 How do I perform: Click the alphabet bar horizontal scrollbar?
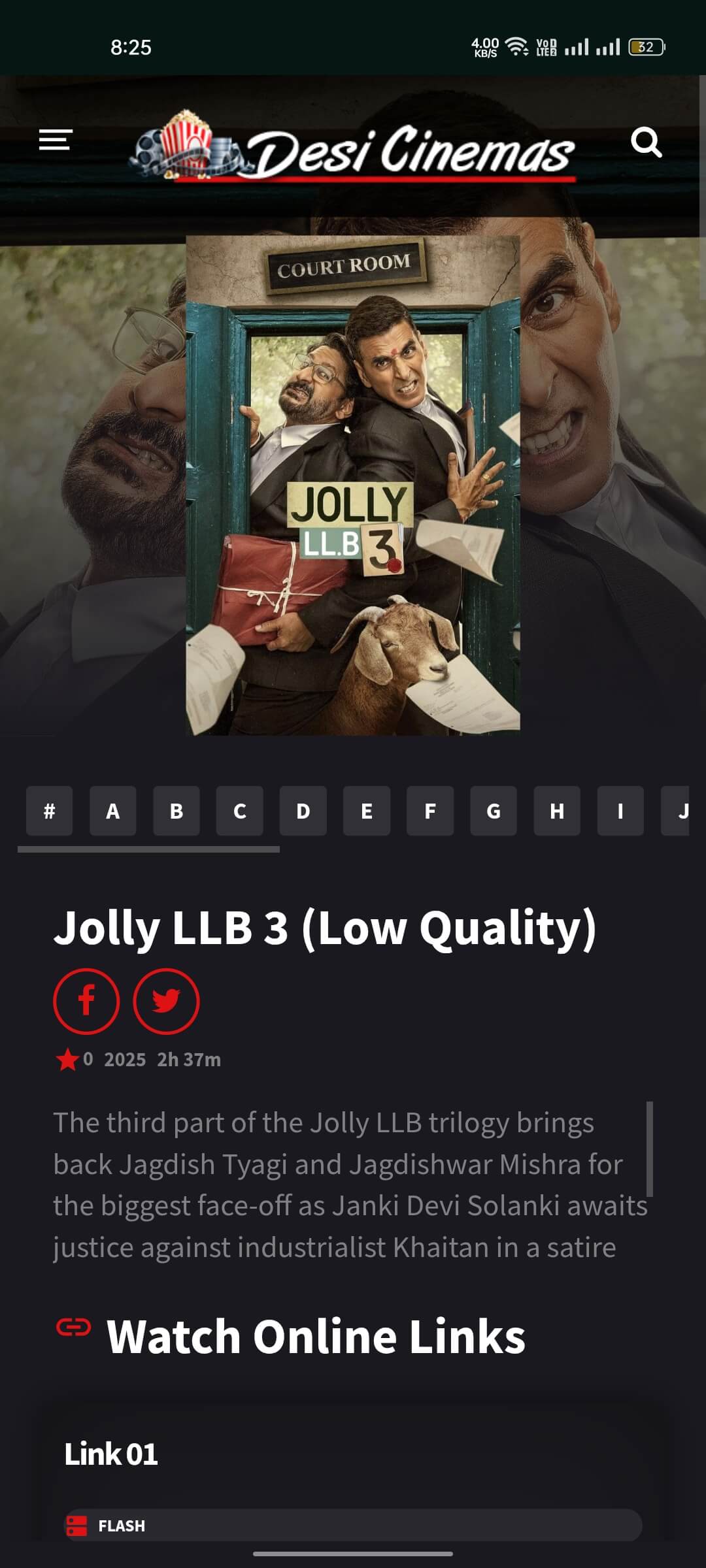(148, 849)
